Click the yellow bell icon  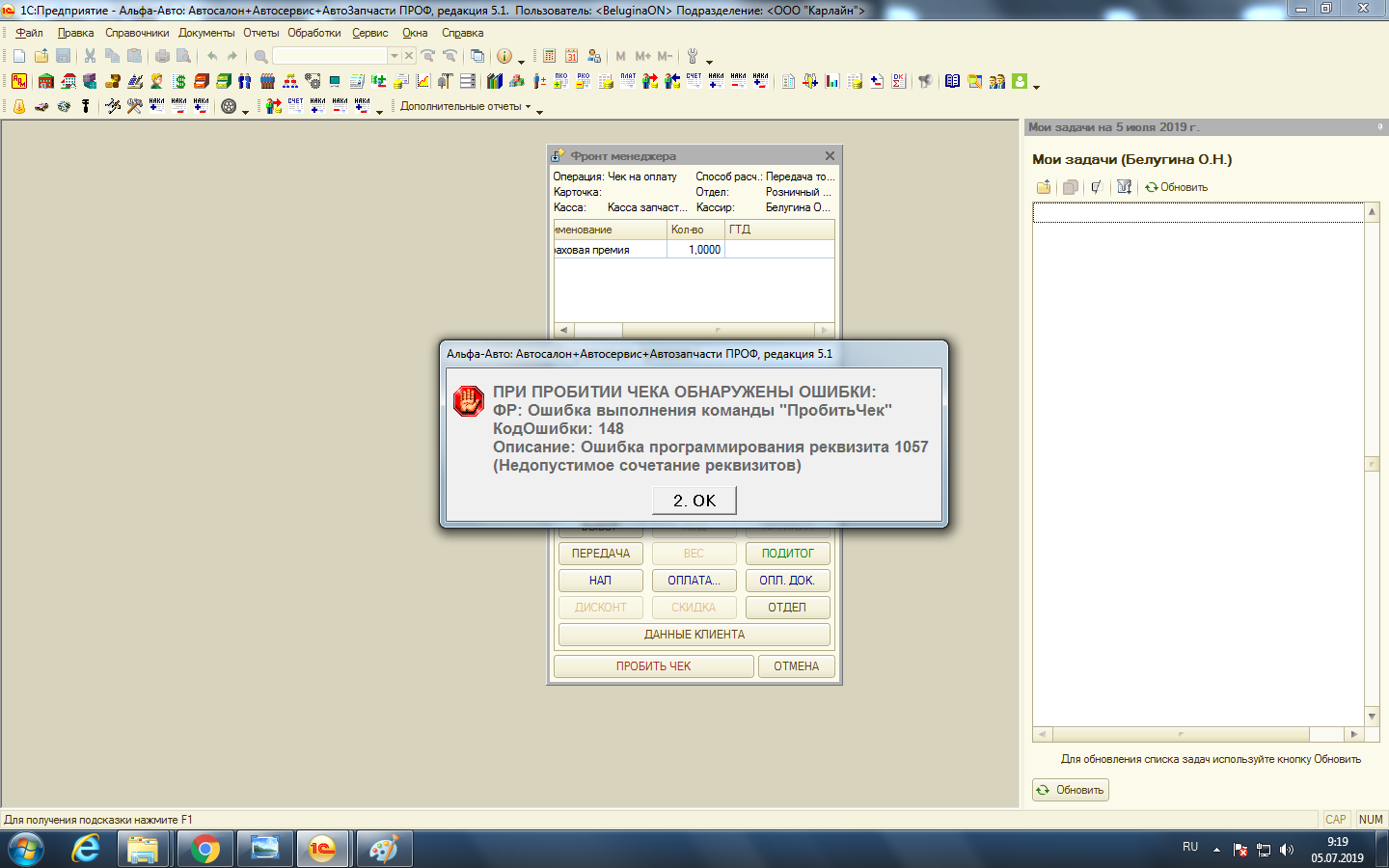(x=19, y=106)
